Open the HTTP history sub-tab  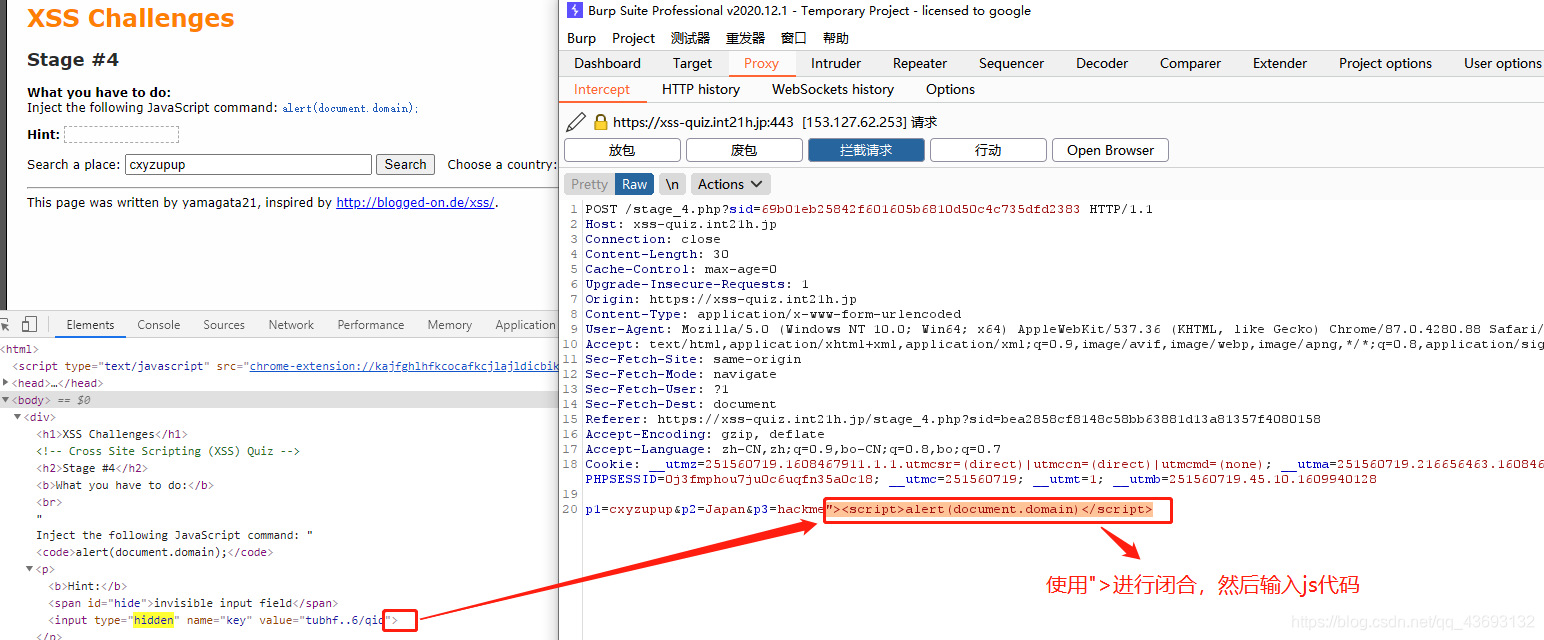pos(701,89)
